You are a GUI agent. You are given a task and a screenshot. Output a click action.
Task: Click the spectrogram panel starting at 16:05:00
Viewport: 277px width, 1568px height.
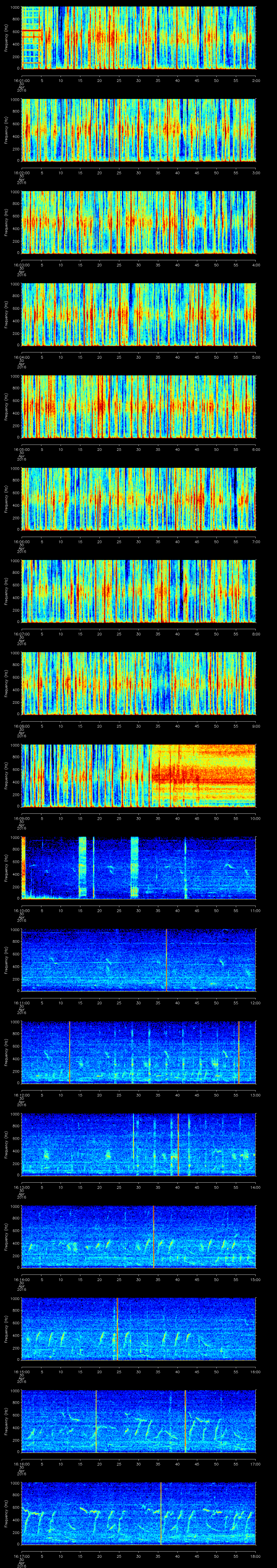tap(139, 407)
